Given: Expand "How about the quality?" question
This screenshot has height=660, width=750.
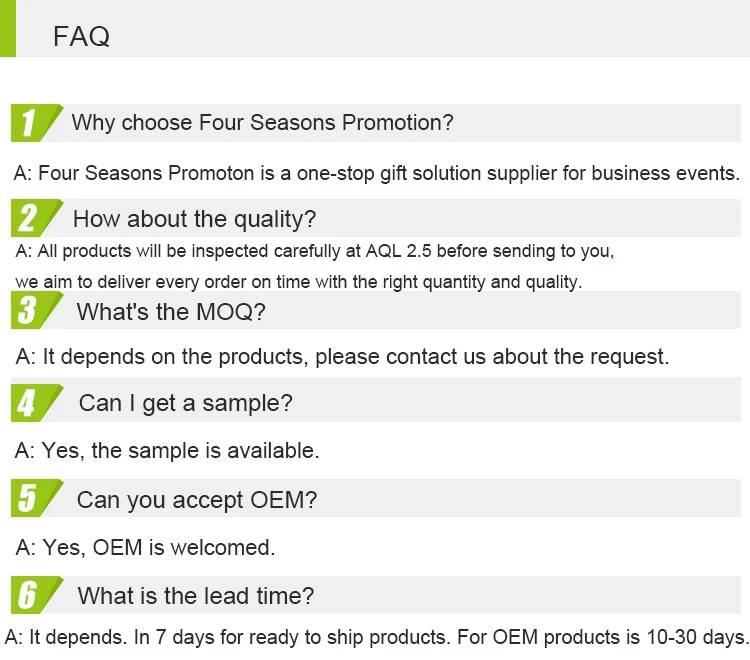Looking at the screenshot, I should (x=194, y=219).
